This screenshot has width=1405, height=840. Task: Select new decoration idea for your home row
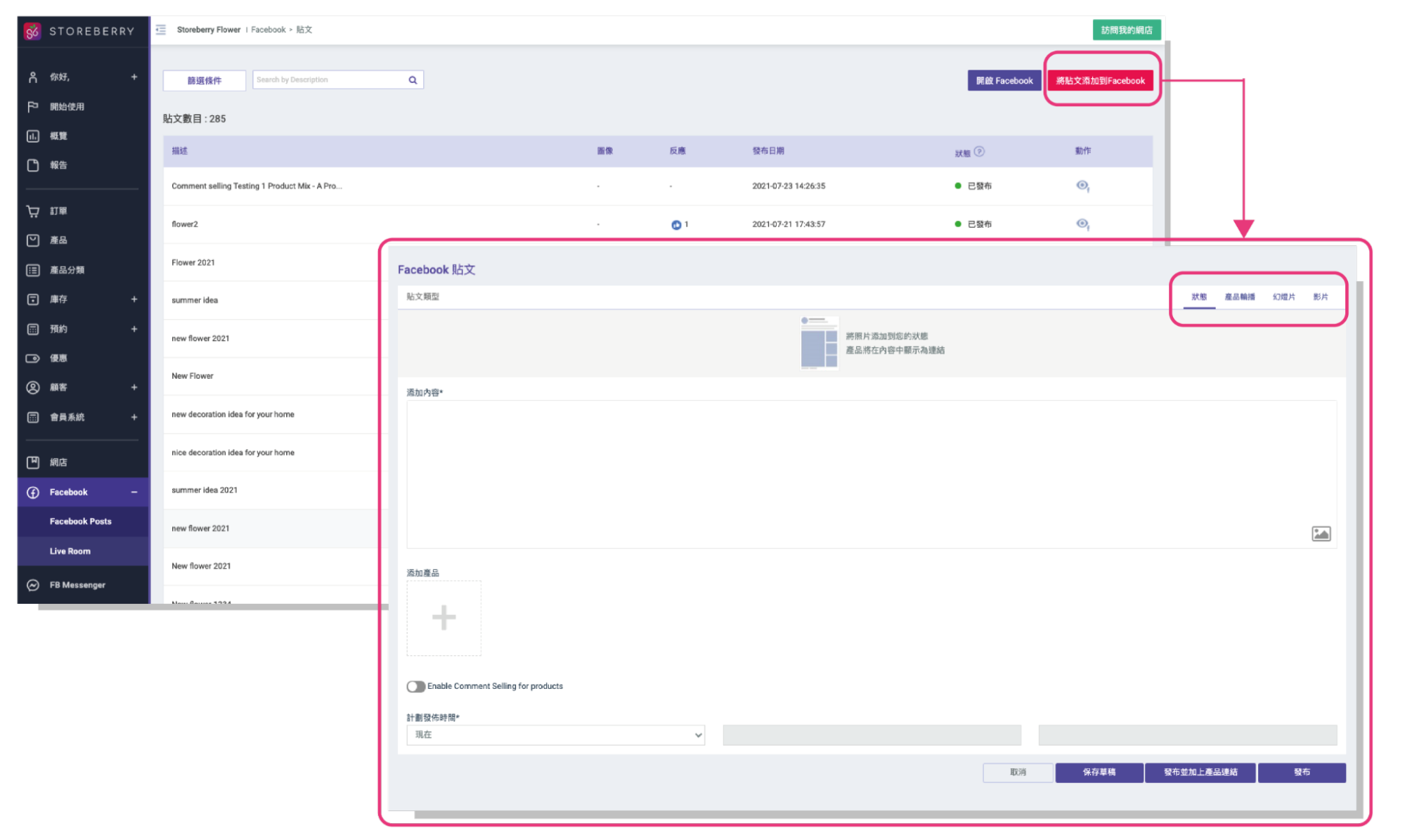pos(274,415)
